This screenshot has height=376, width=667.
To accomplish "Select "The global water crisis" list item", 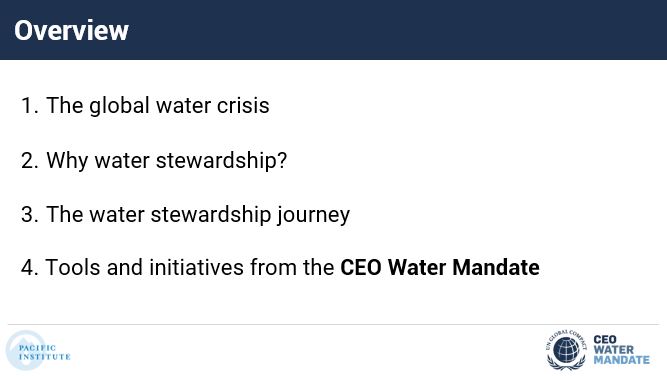I will [158, 105].
